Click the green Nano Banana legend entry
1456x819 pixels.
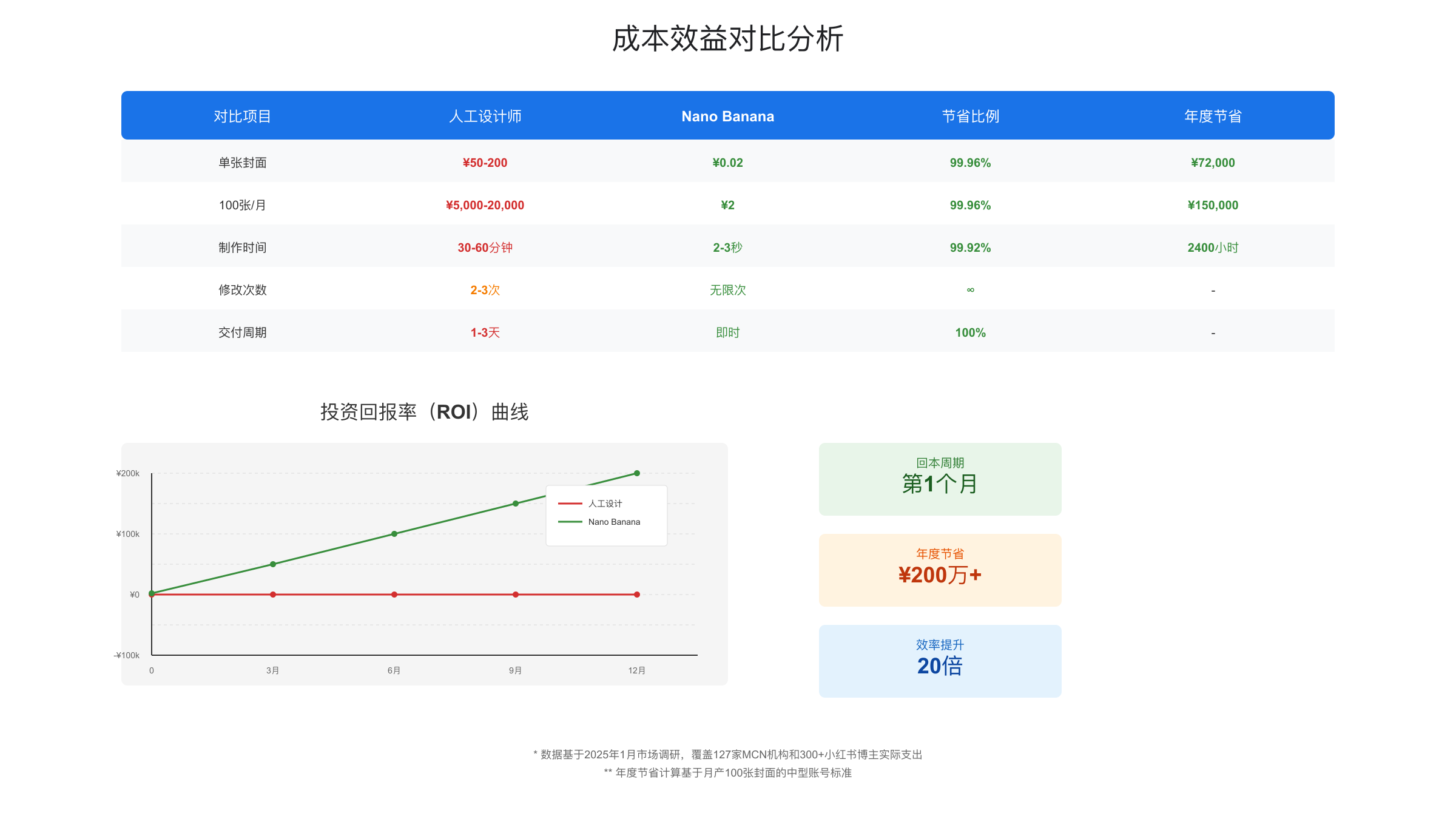coord(613,522)
